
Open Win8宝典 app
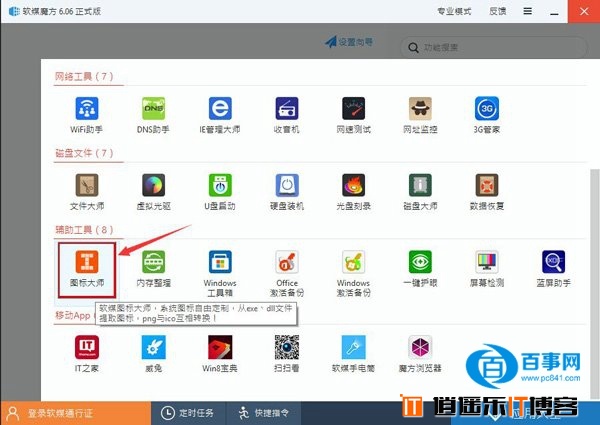(x=220, y=354)
